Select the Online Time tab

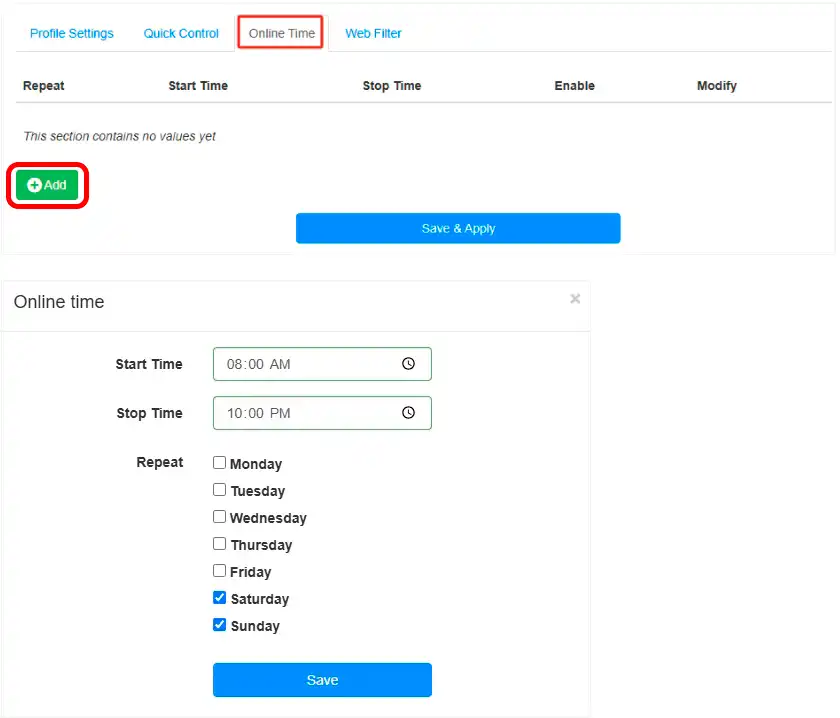pyautogui.click(x=281, y=33)
